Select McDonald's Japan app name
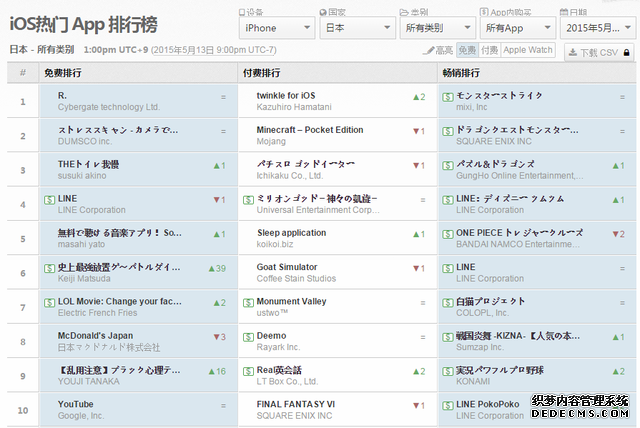The width and height of the screenshot is (640, 428). [x=95, y=335]
